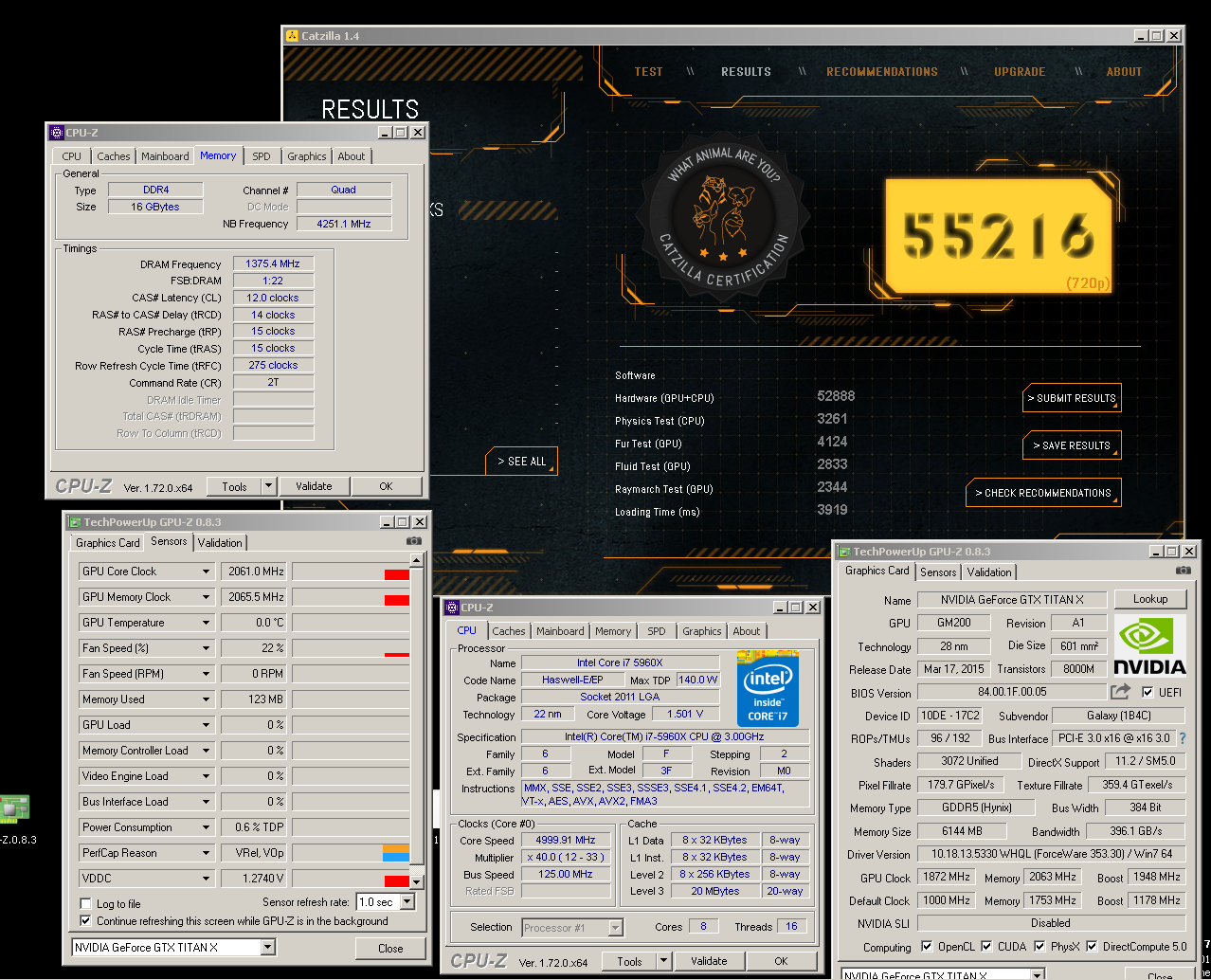This screenshot has height=980, width=1211.
Task: Open the GPU Memory Clock sensor dropdown
Action: (x=206, y=597)
